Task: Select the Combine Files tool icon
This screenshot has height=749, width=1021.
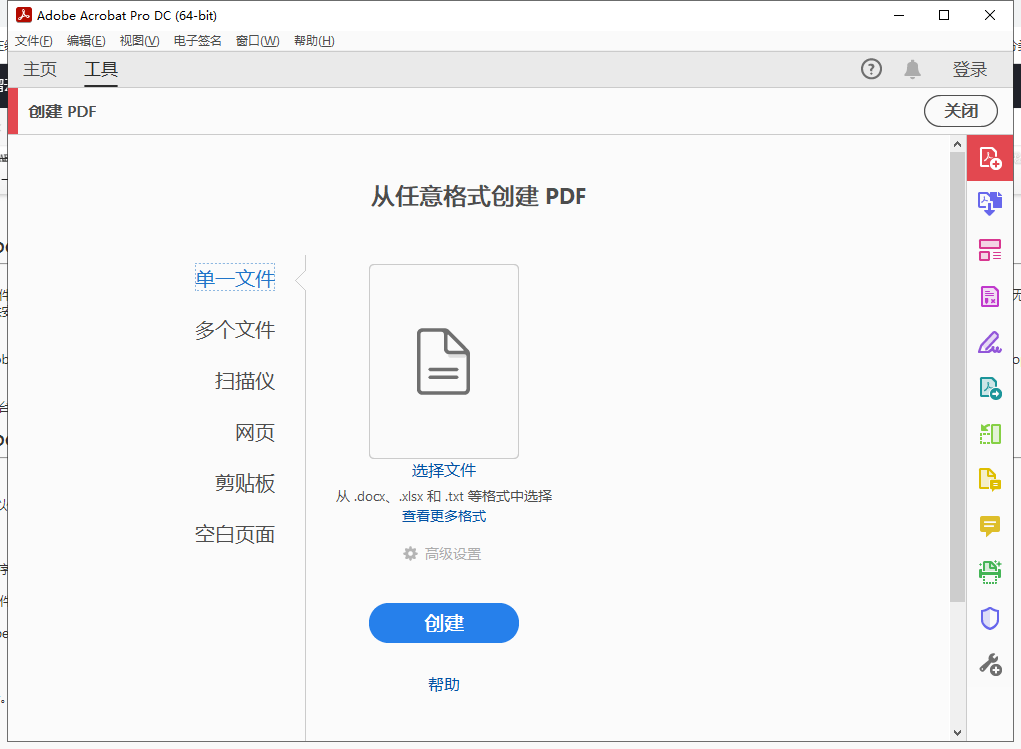Action: point(989,203)
